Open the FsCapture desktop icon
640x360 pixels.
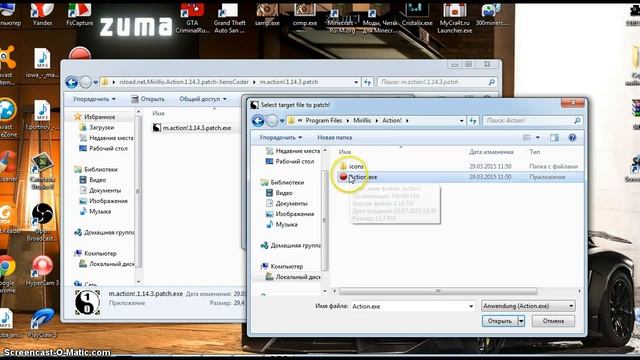click(80, 14)
